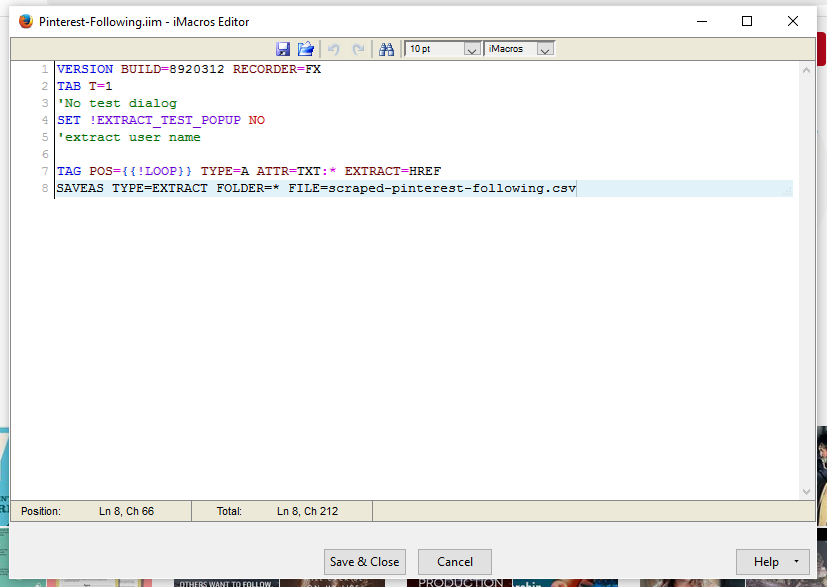Click the Open file folder icon
The image size is (827, 587).
(x=306, y=49)
